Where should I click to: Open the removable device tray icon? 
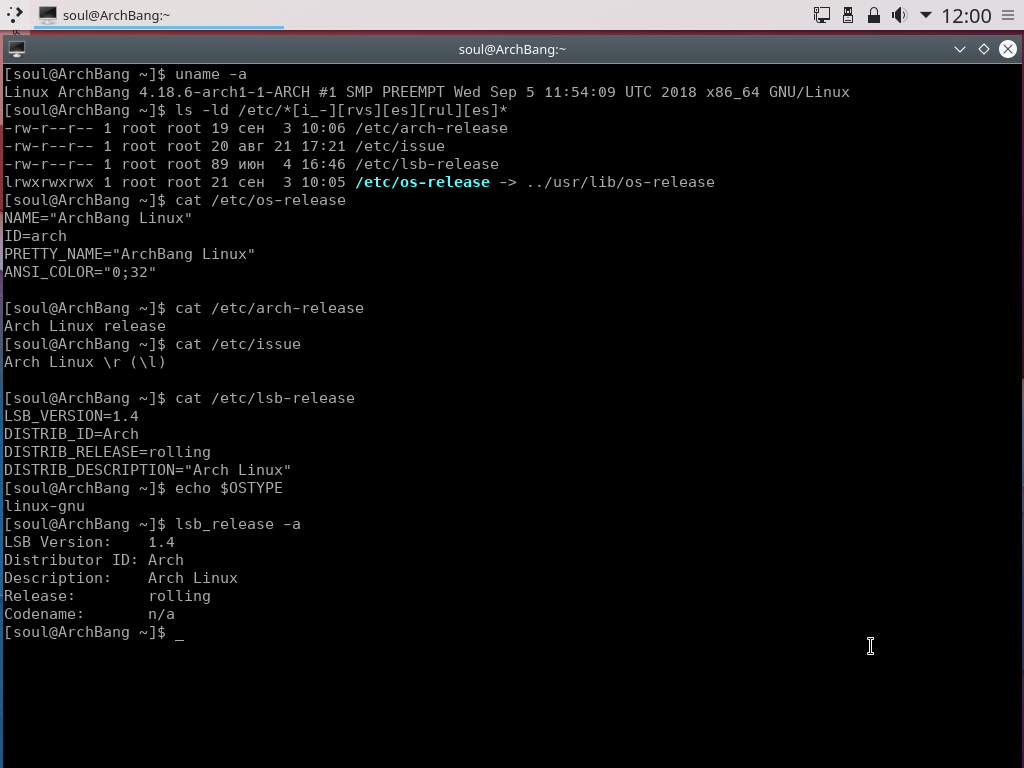(848, 14)
